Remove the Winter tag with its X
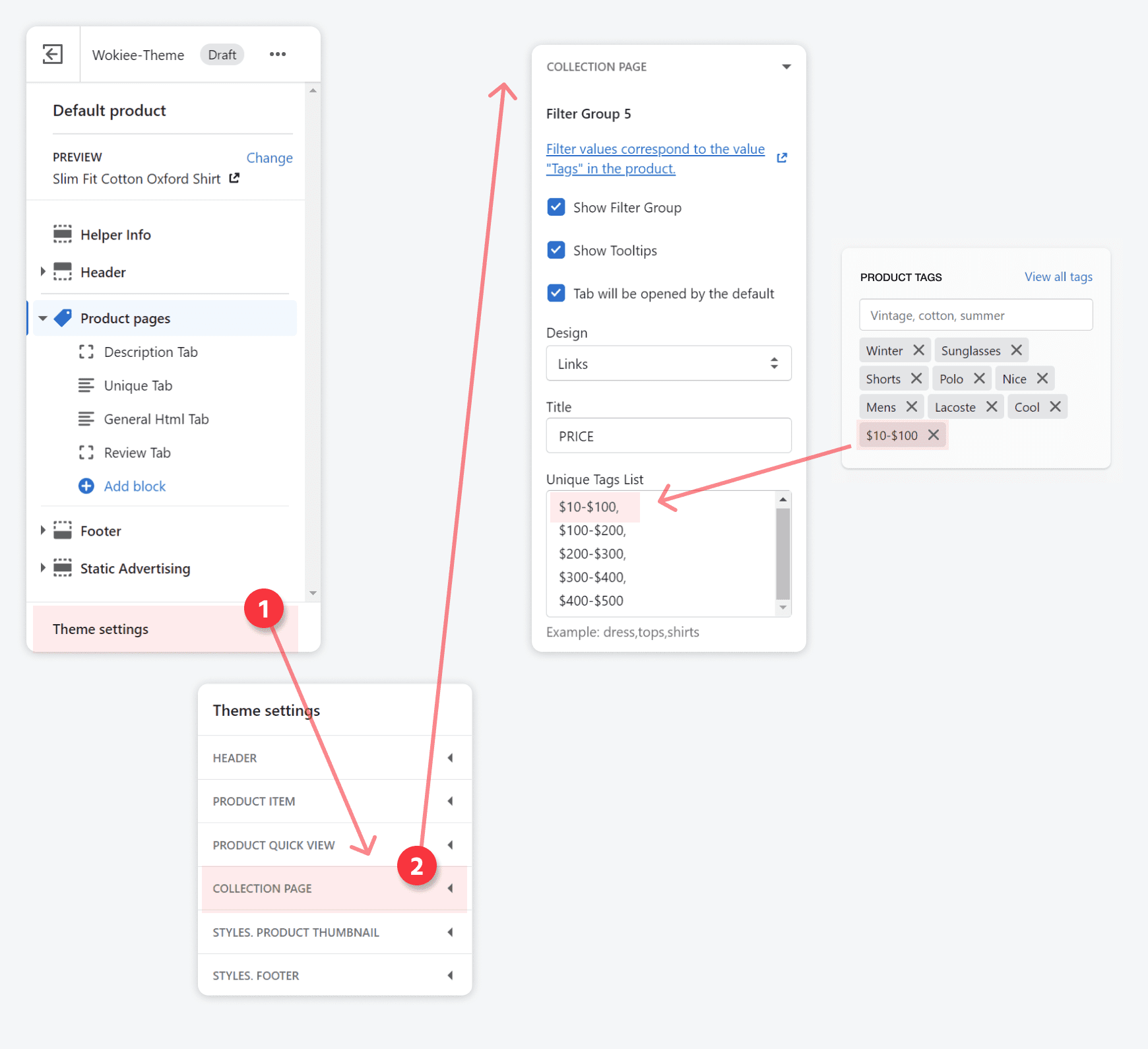The height and width of the screenshot is (1049, 1148). point(918,350)
